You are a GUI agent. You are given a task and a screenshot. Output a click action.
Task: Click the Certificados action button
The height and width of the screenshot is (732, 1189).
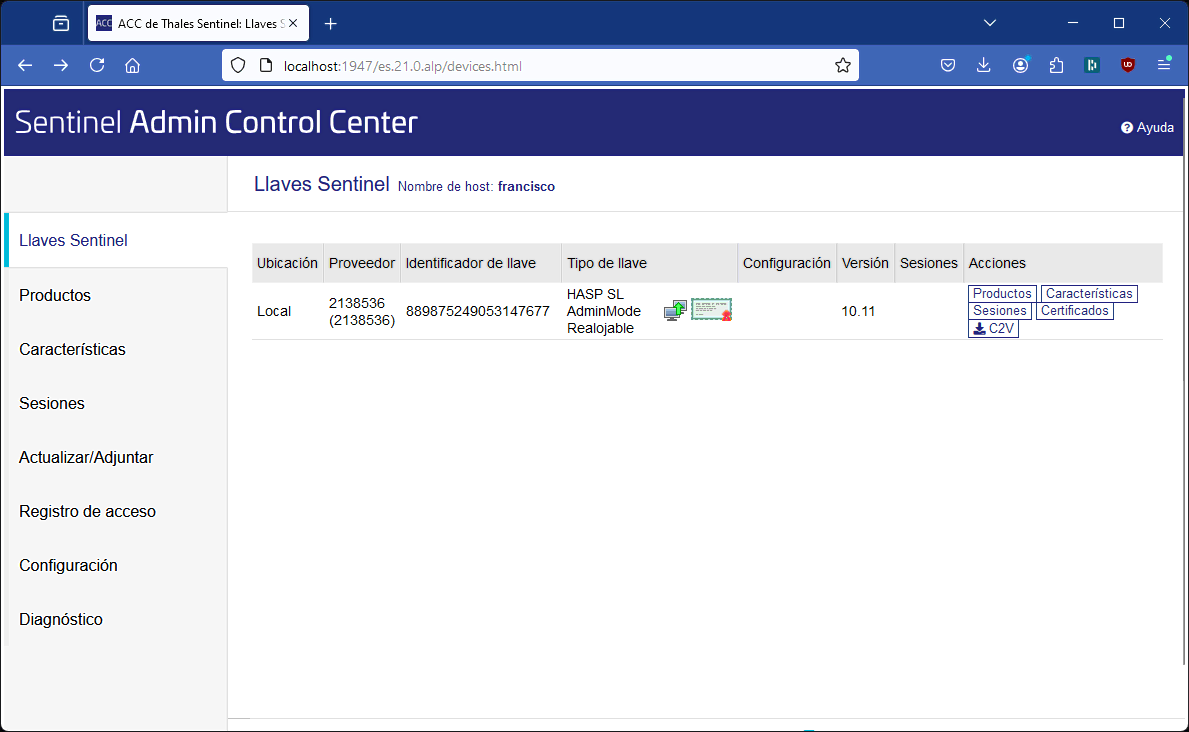[x=1074, y=311]
